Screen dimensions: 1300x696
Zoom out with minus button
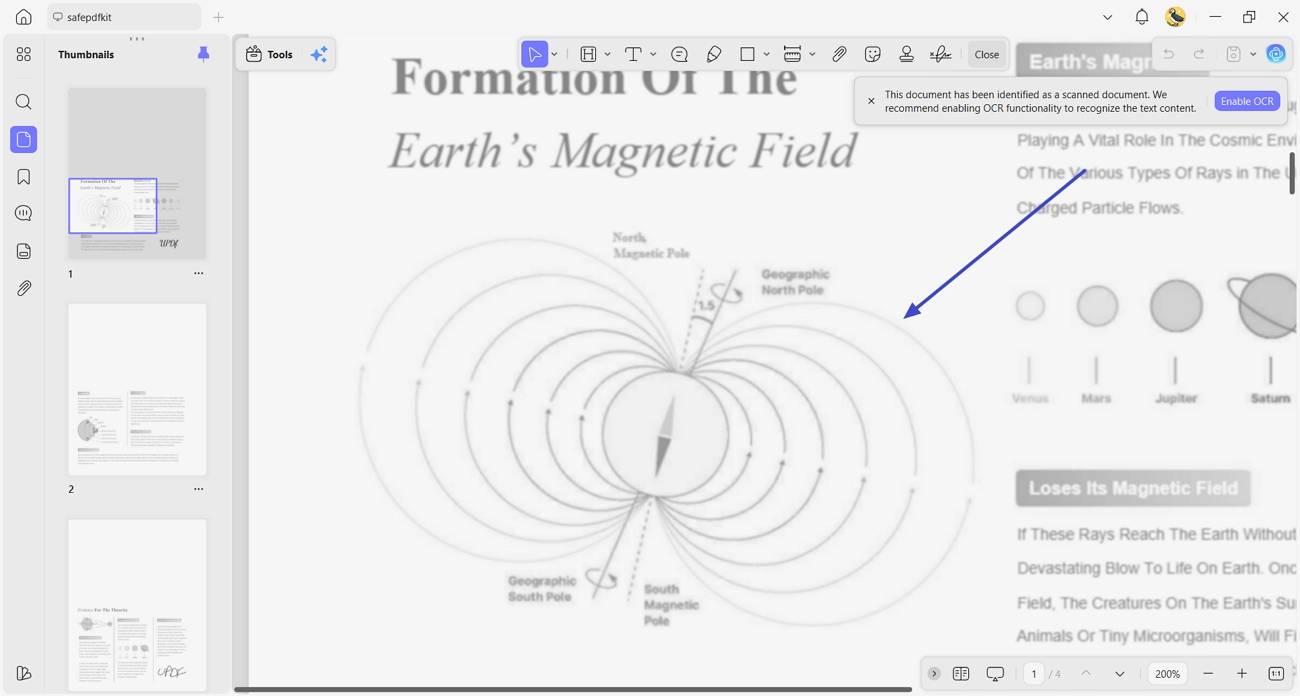1208,674
